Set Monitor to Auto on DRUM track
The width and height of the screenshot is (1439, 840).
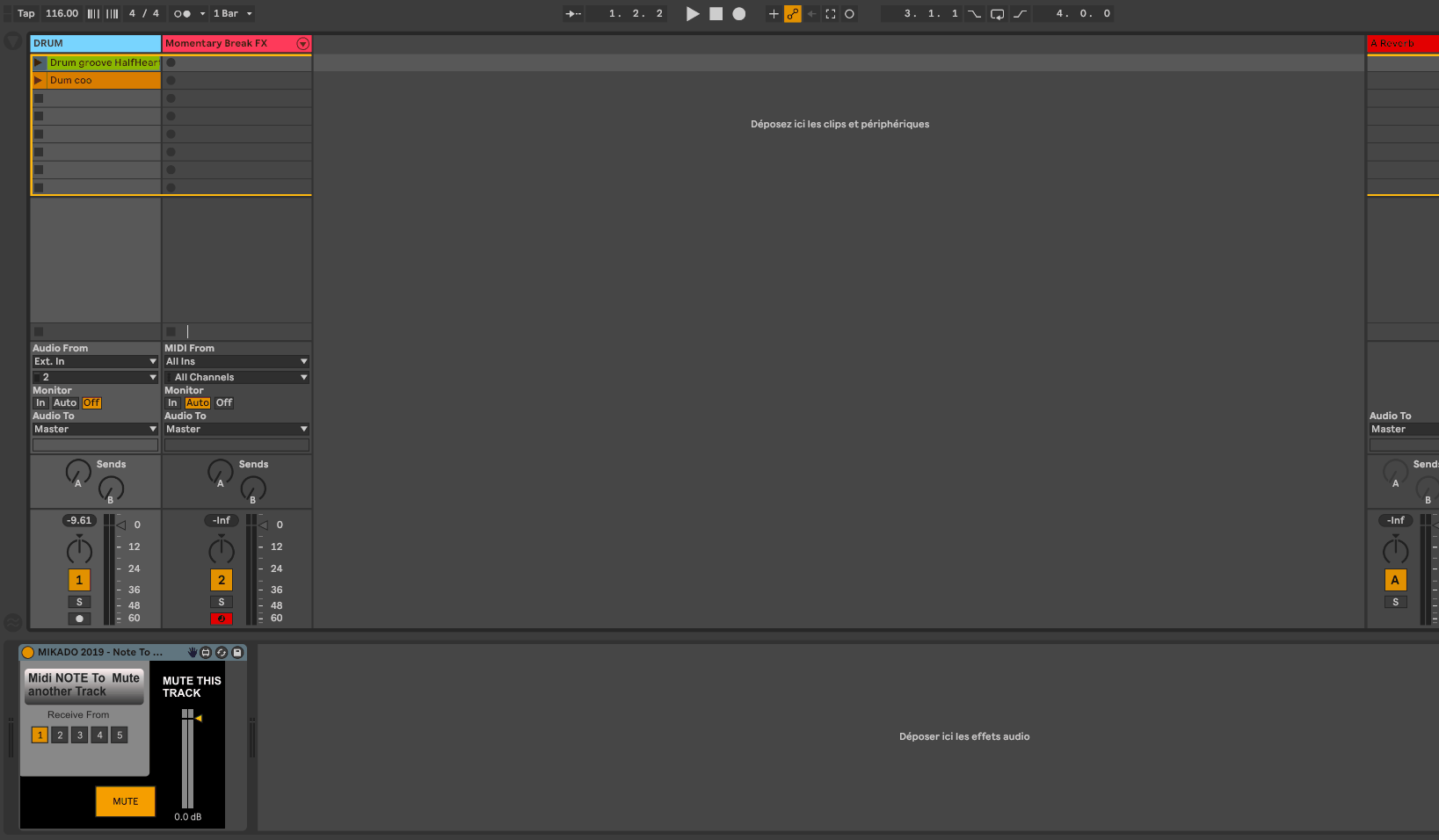point(65,403)
